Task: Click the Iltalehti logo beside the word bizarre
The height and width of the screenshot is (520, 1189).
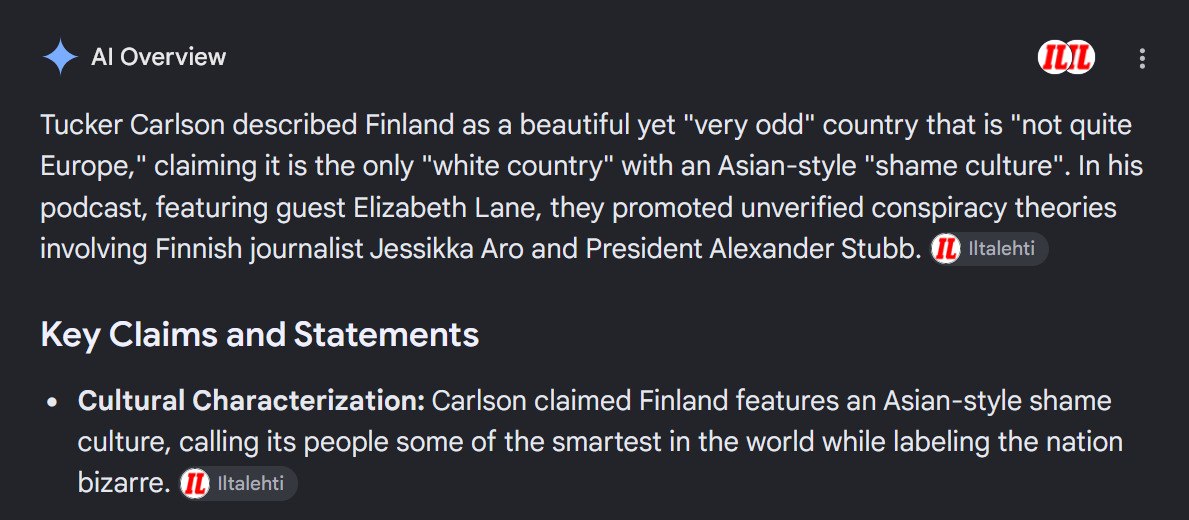Action: click(x=194, y=484)
